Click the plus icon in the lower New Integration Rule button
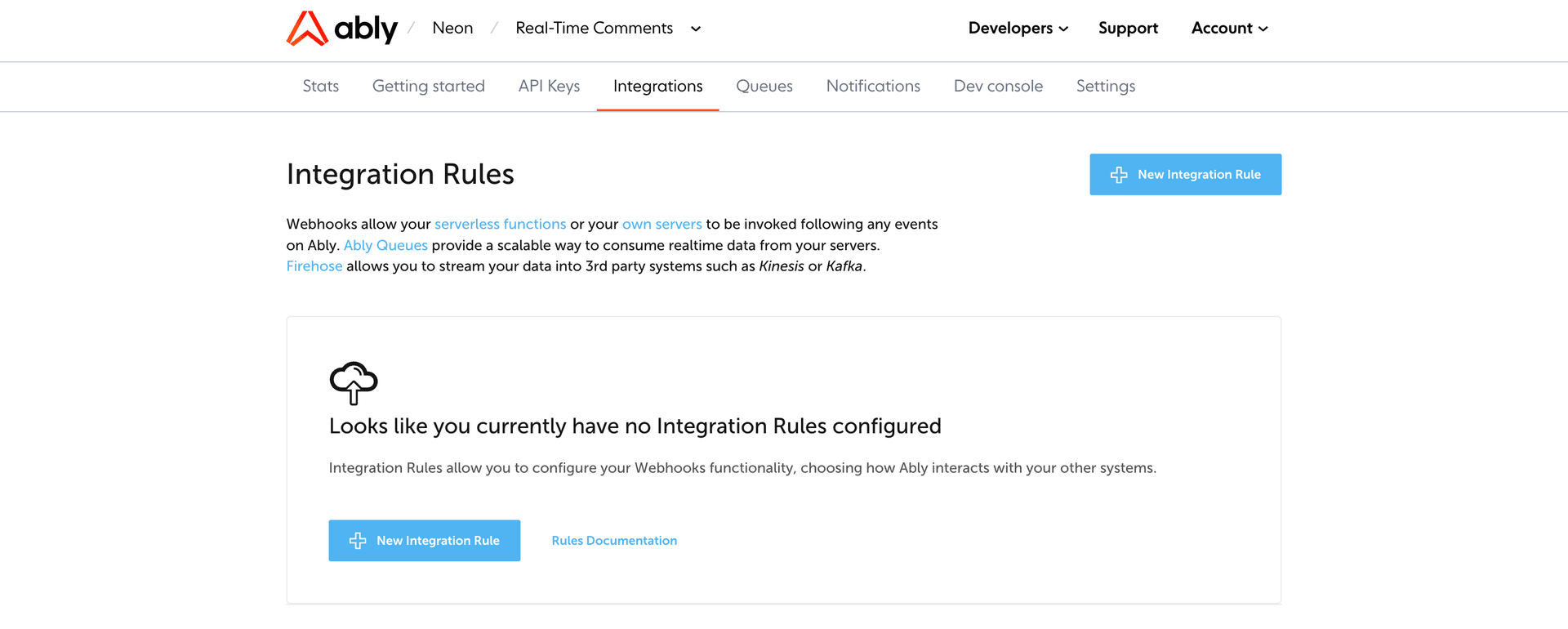Screen dimensions: 1568x629 tap(358, 541)
